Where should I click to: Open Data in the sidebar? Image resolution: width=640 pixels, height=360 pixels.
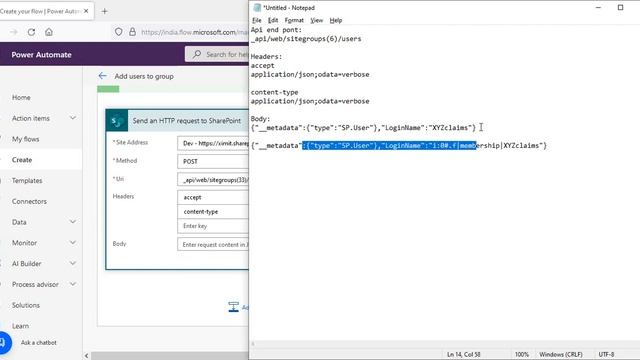pos(19,222)
